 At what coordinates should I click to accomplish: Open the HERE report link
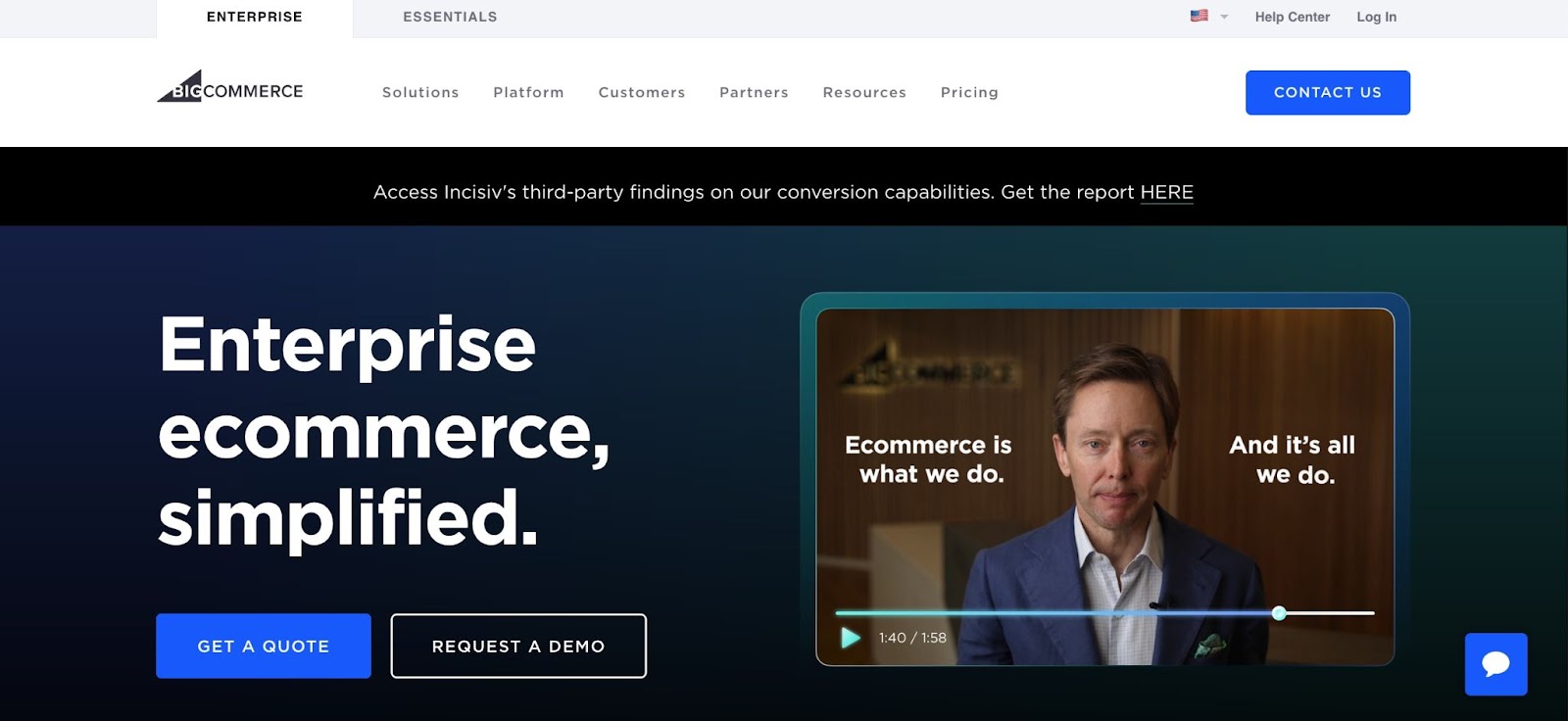pyautogui.click(x=1166, y=192)
